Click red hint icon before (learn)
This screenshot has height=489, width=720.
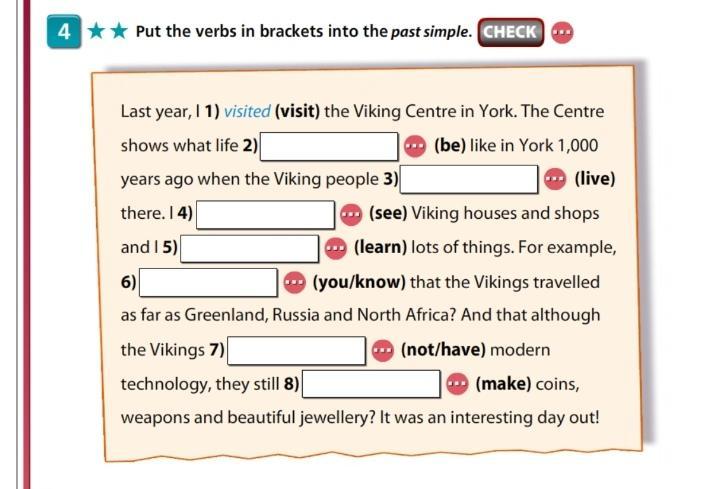click(x=334, y=248)
